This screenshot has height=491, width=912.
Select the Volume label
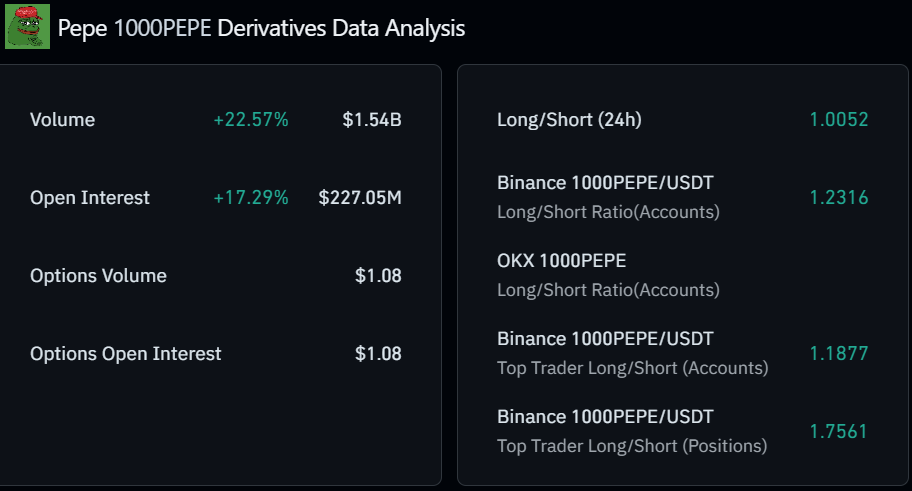coord(62,120)
